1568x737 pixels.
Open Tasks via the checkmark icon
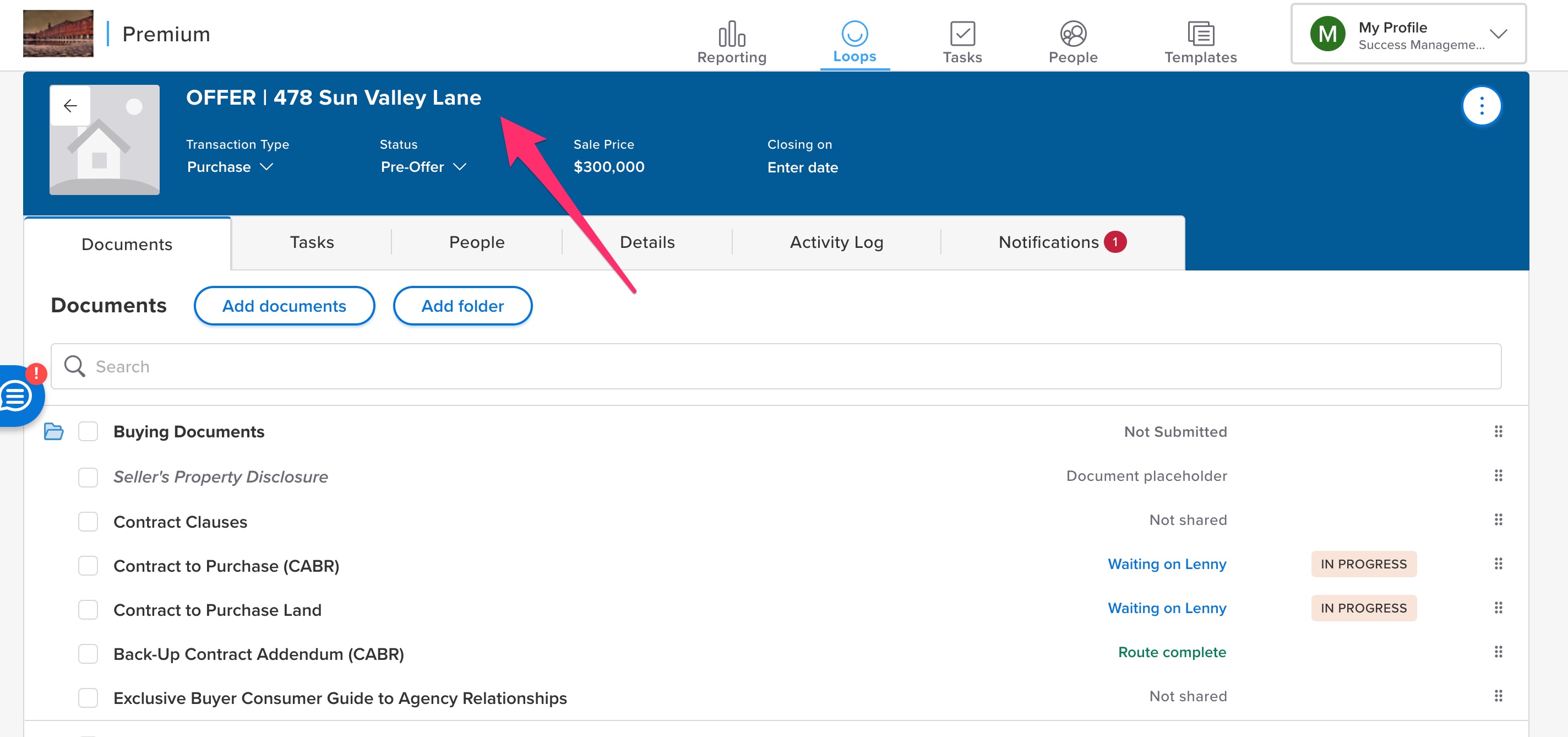(x=962, y=34)
